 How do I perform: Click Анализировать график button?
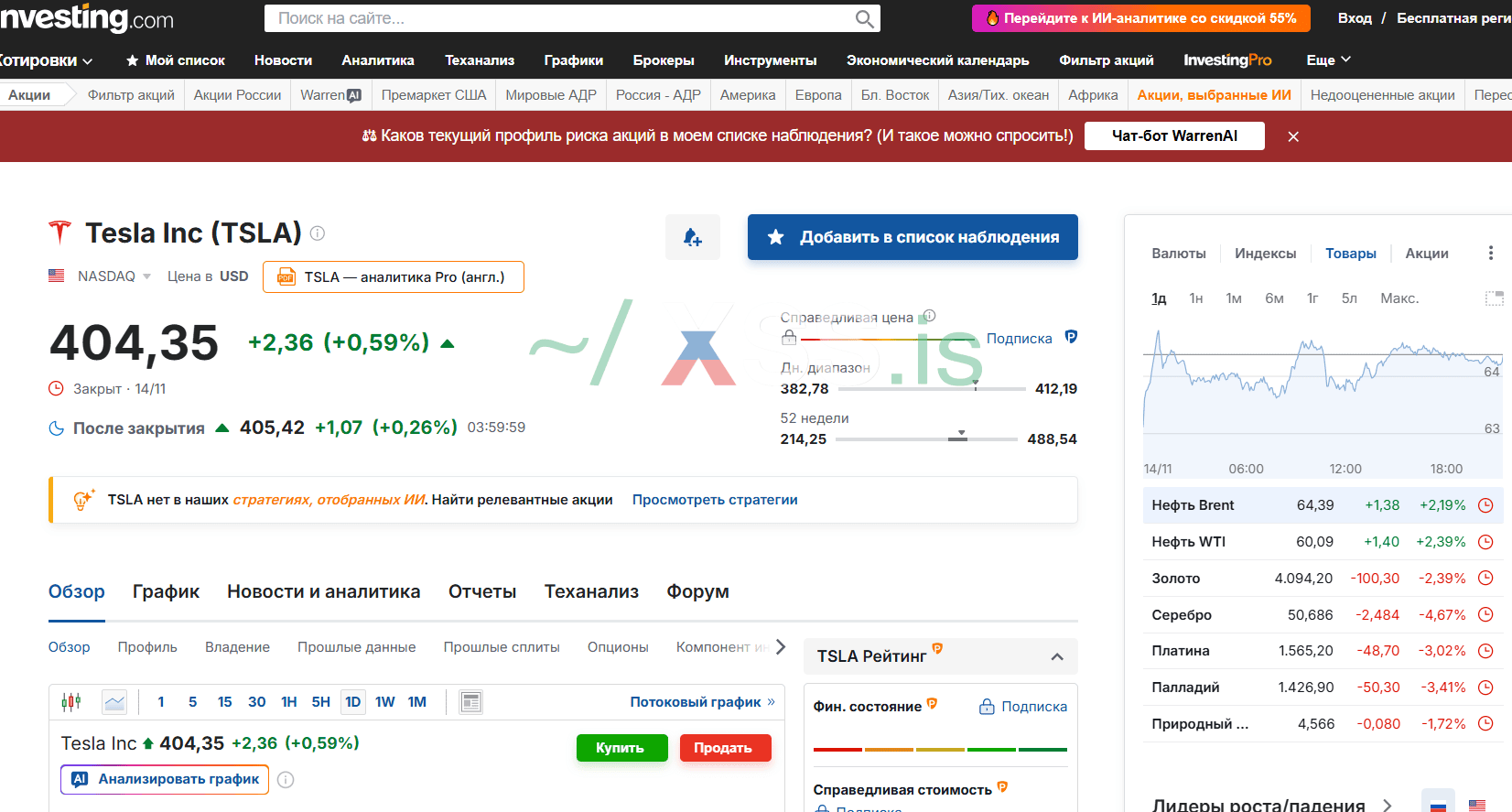click(x=165, y=780)
